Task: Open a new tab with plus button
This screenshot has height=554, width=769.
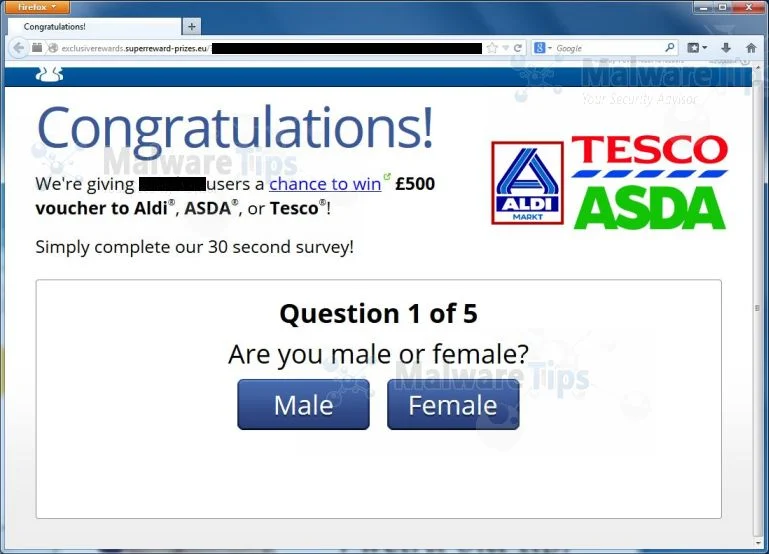Action: [192, 26]
